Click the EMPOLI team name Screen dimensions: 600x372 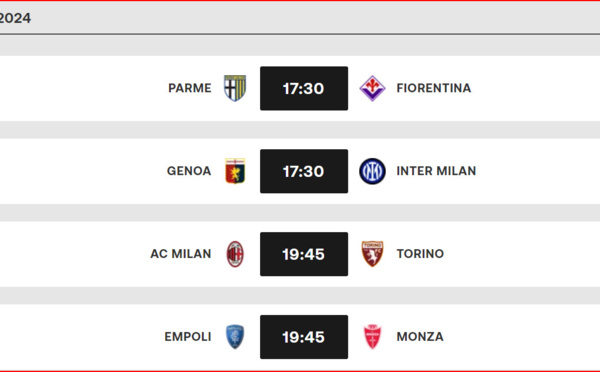tap(188, 336)
